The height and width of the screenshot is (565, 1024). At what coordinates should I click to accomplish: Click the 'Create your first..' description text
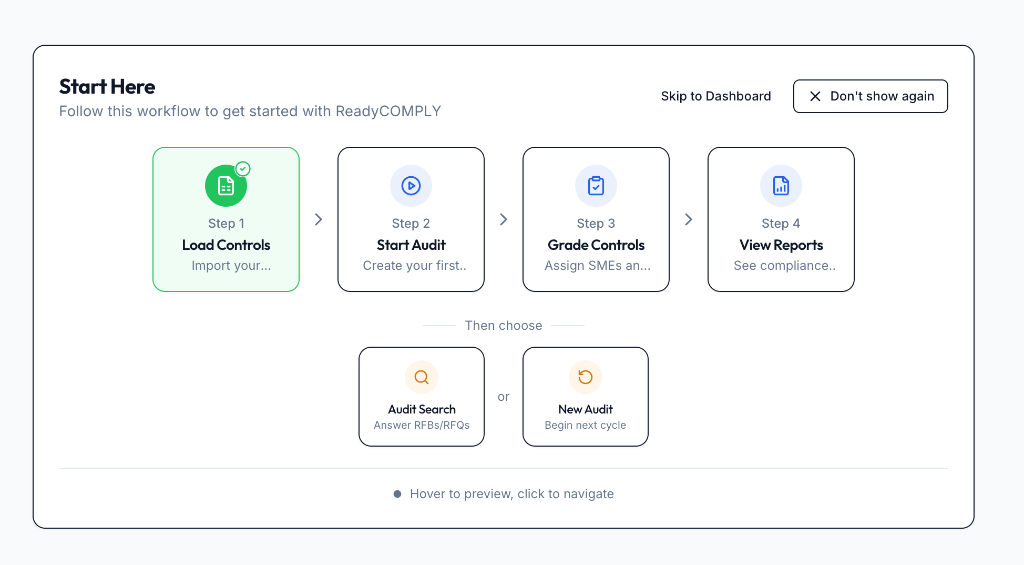(x=415, y=266)
